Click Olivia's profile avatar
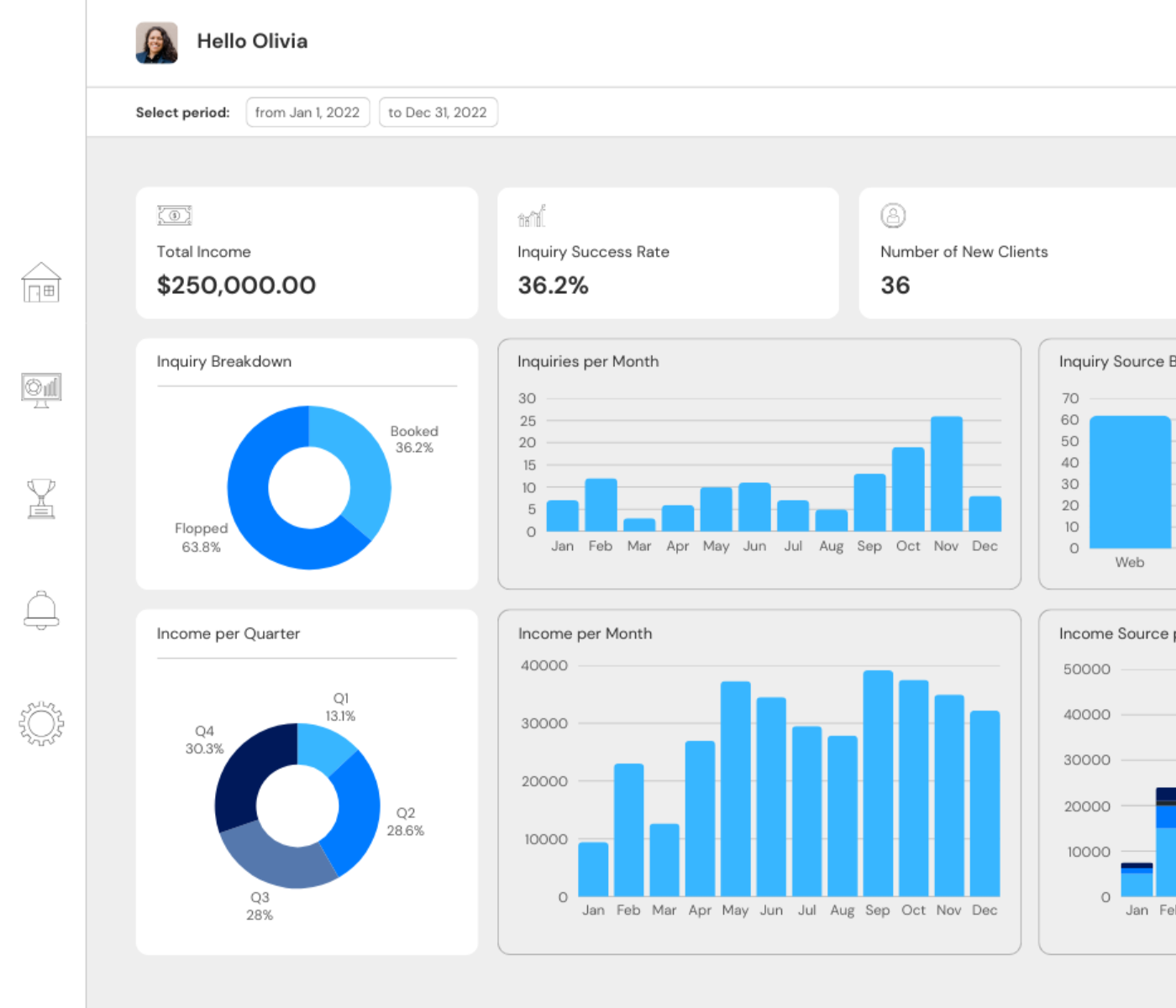1176x1008 pixels. pyautogui.click(x=157, y=43)
